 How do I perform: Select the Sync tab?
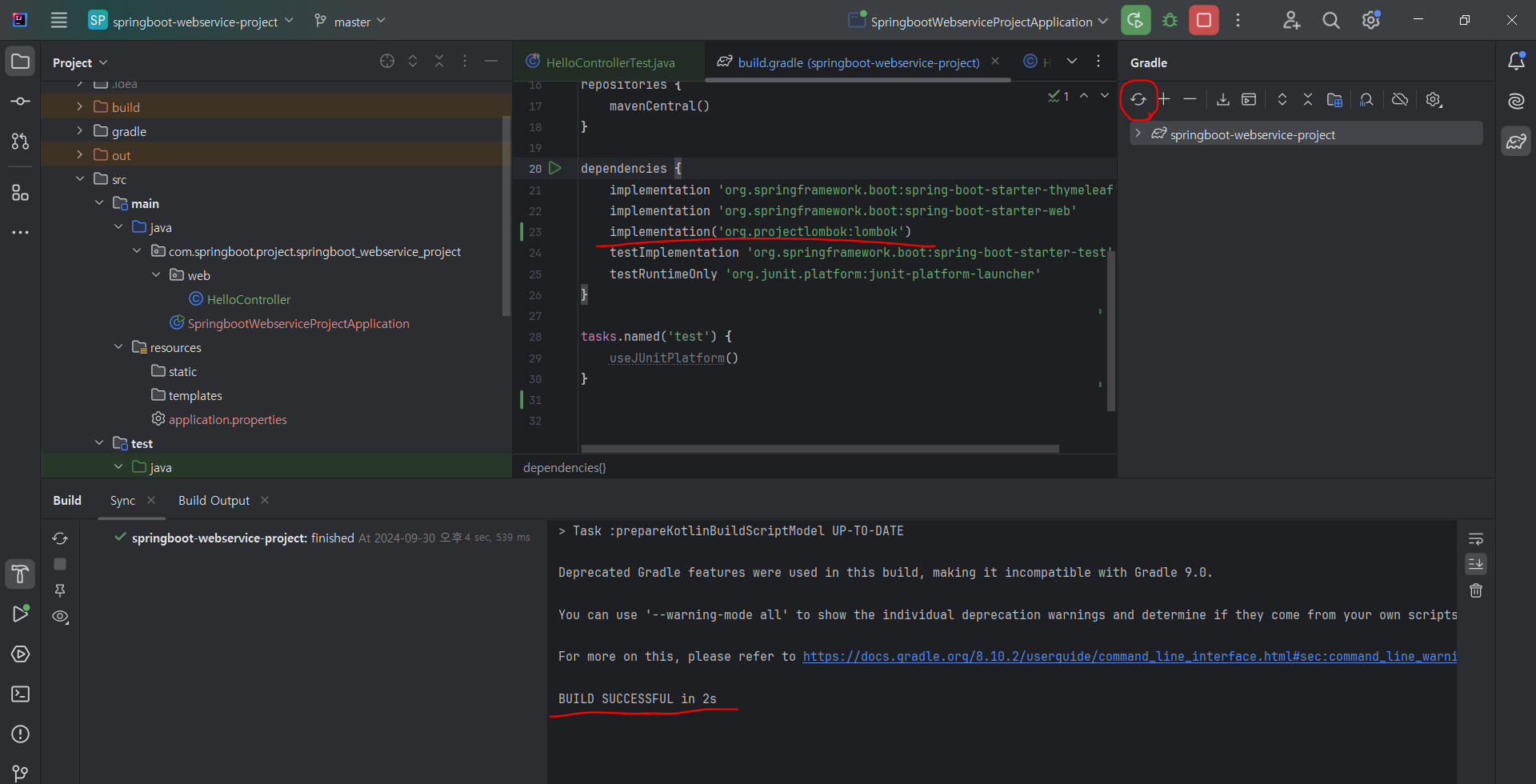click(122, 500)
